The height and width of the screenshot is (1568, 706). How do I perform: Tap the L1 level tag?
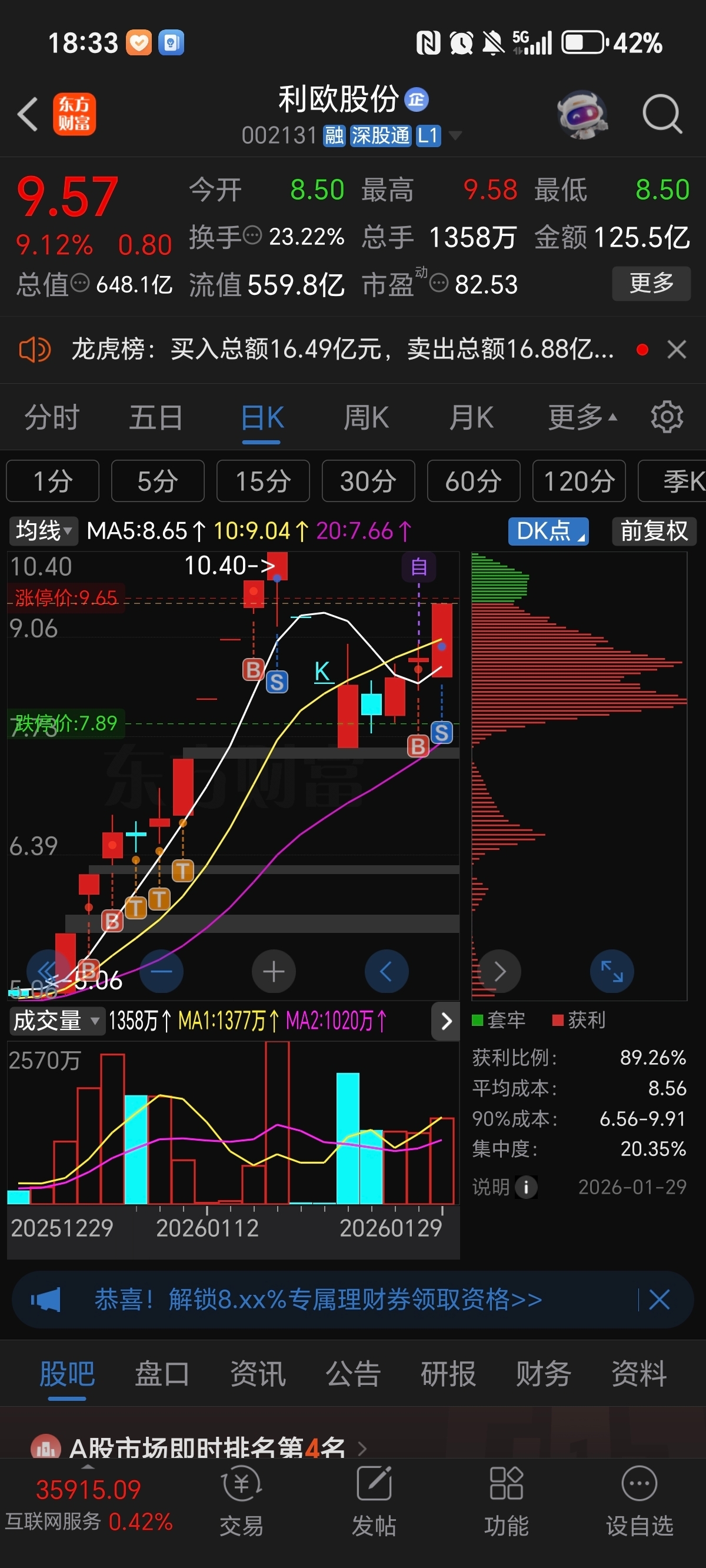tap(428, 135)
